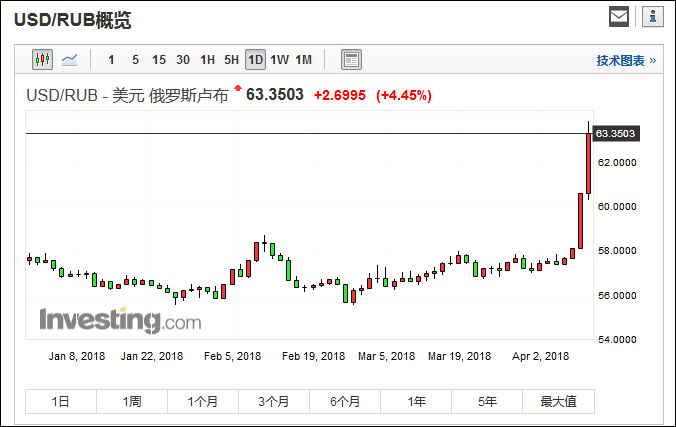The image size is (676, 427).
Task: Click the Jan 8, 2018 date label
Action: click(x=77, y=356)
